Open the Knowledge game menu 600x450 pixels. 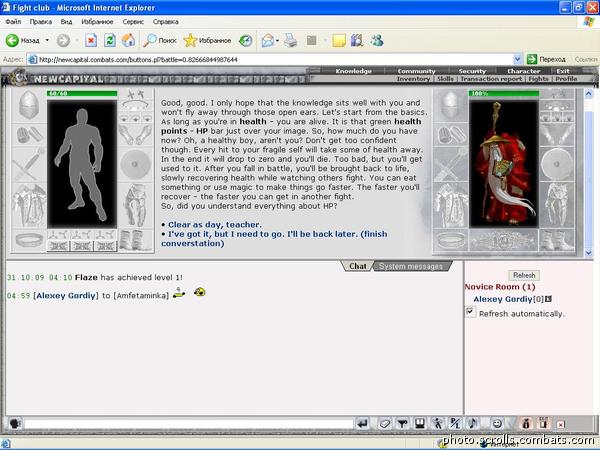(353, 71)
